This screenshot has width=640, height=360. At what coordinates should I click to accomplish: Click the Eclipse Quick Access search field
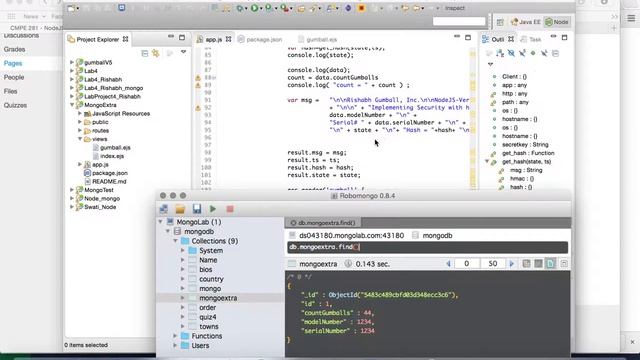[x=459, y=21]
